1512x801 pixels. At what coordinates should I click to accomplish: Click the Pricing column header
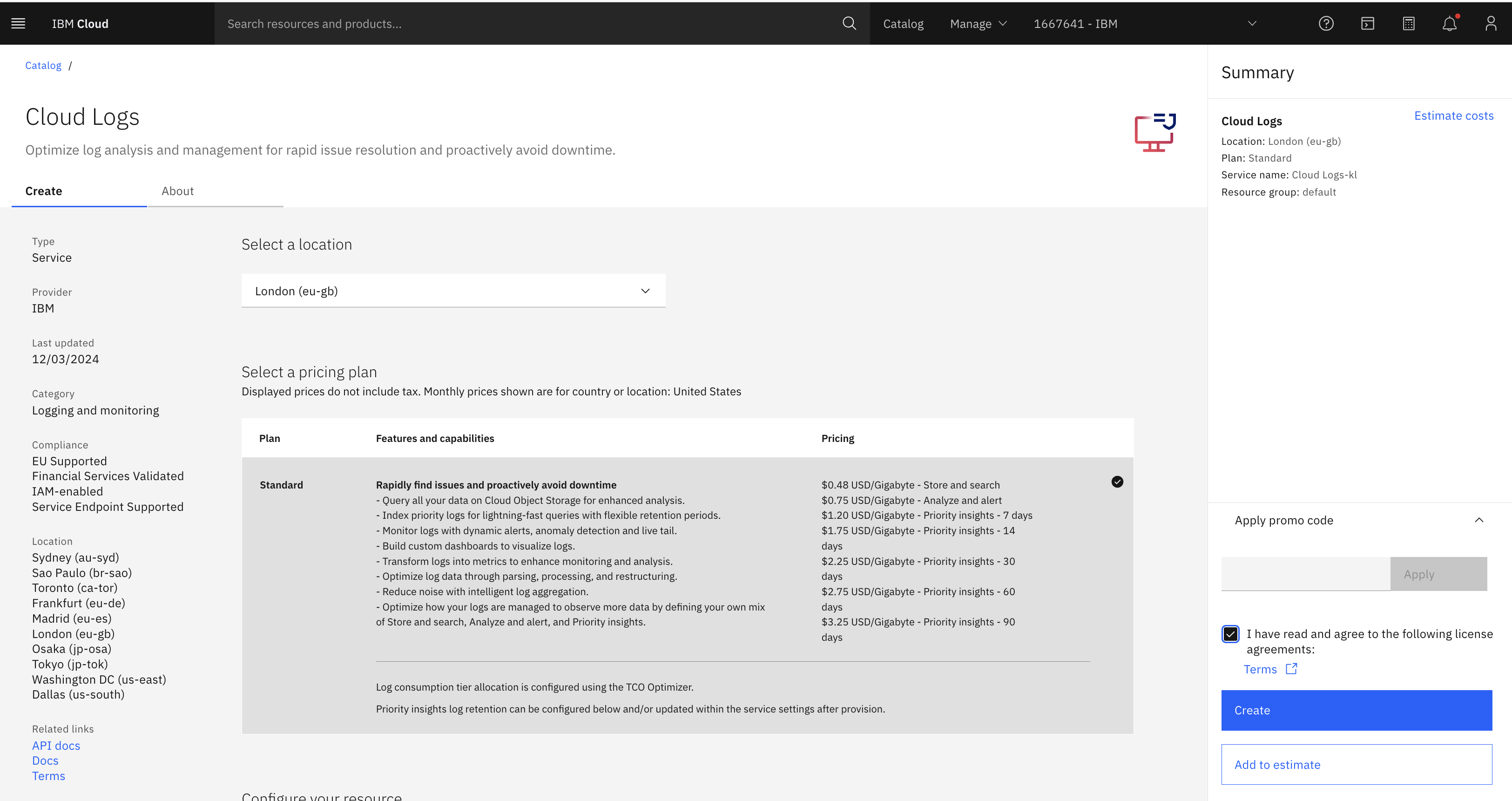coord(837,438)
